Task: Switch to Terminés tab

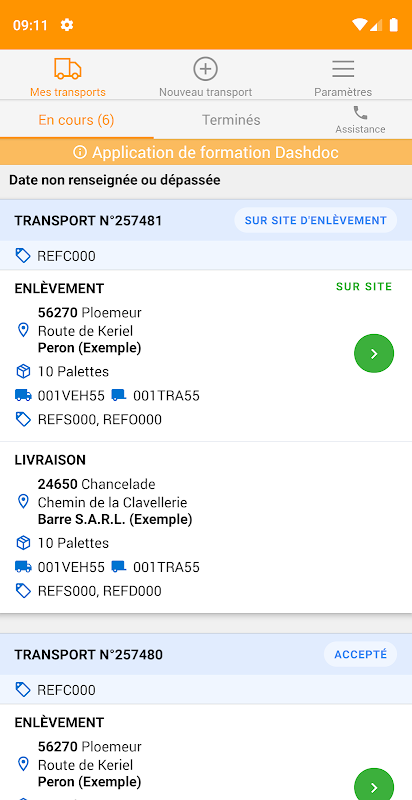Action: coord(231,120)
